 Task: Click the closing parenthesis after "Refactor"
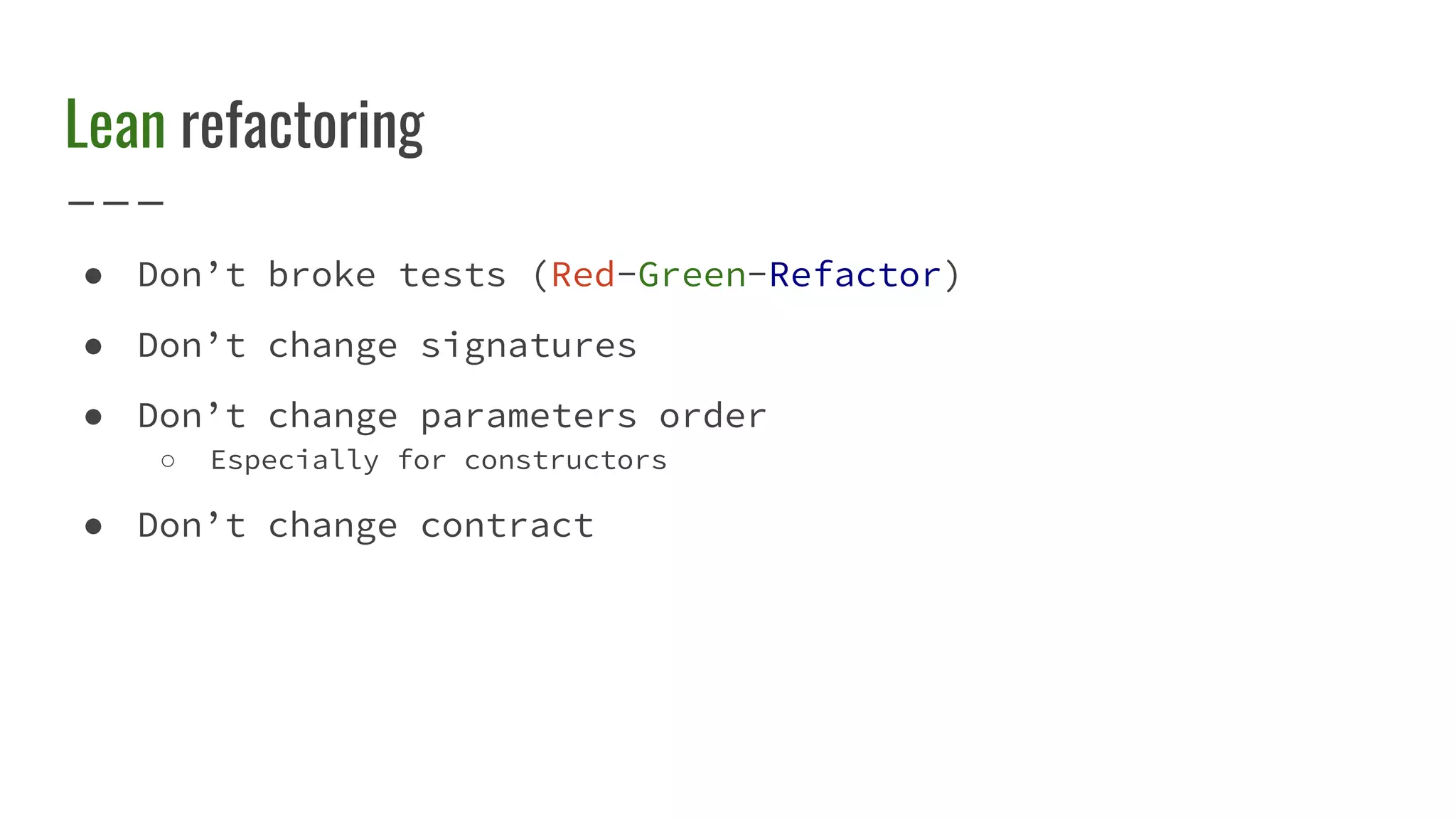pyautogui.click(x=952, y=275)
